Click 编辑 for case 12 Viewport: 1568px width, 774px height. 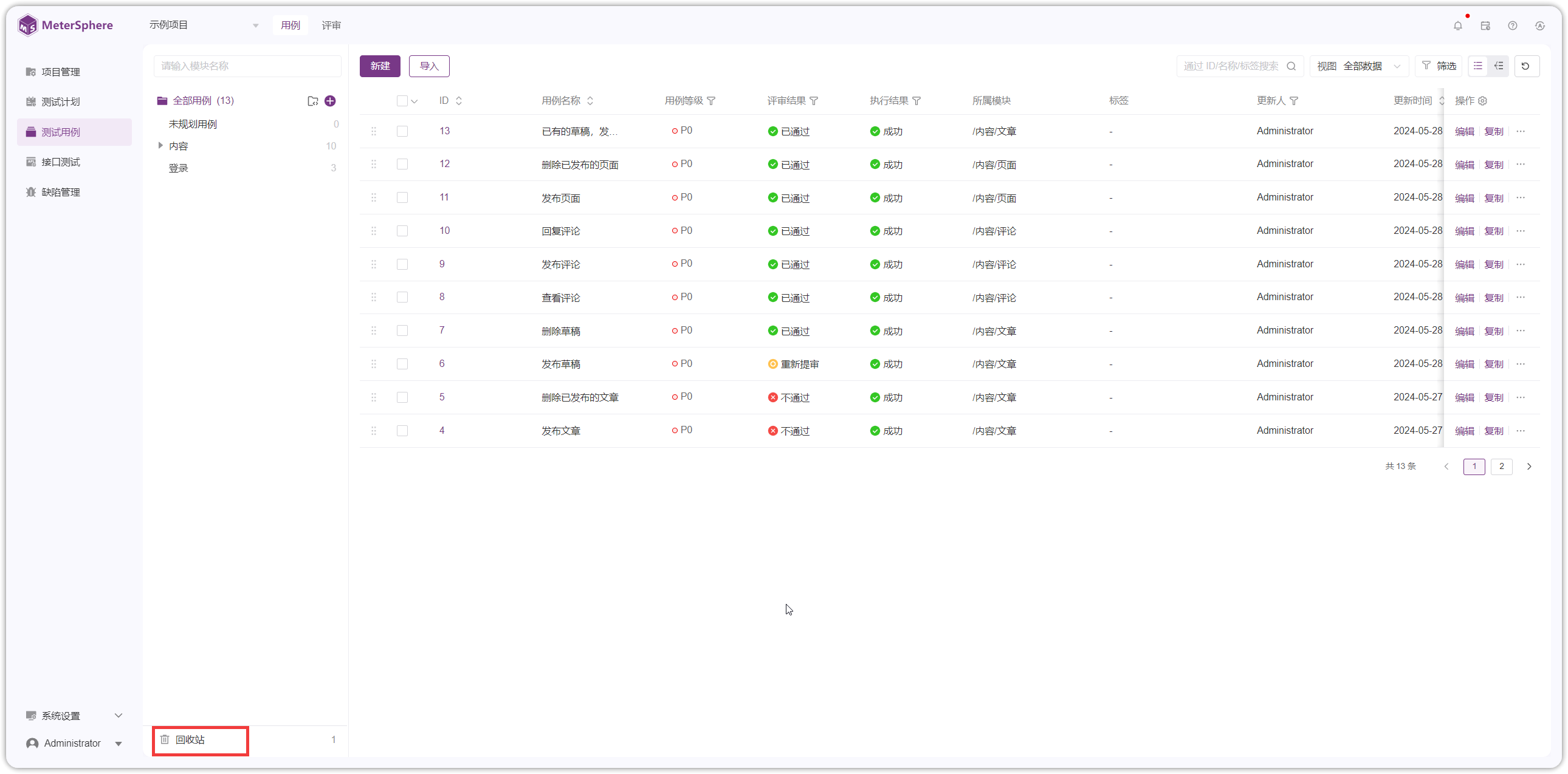point(1464,165)
